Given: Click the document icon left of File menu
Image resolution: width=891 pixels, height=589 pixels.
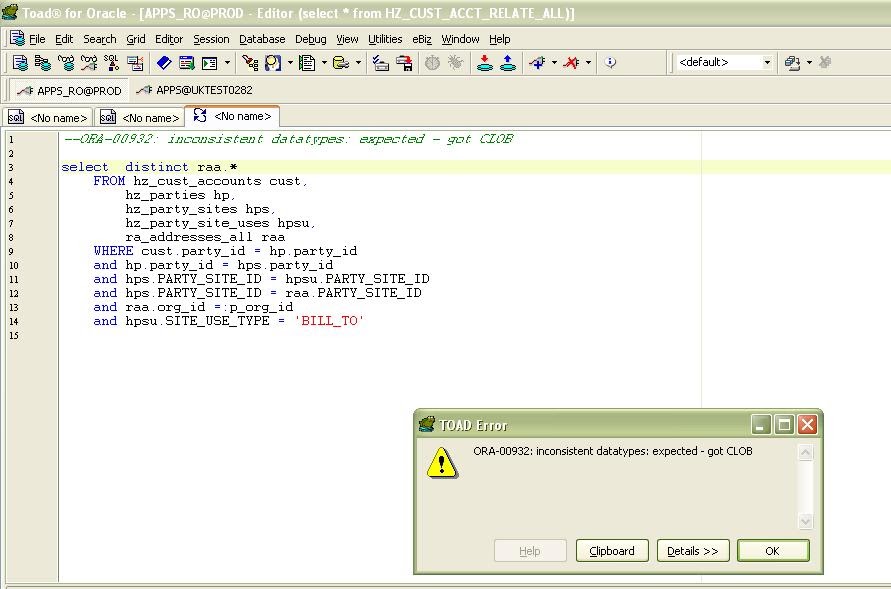Looking at the screenshot, I should coord(17,38).
